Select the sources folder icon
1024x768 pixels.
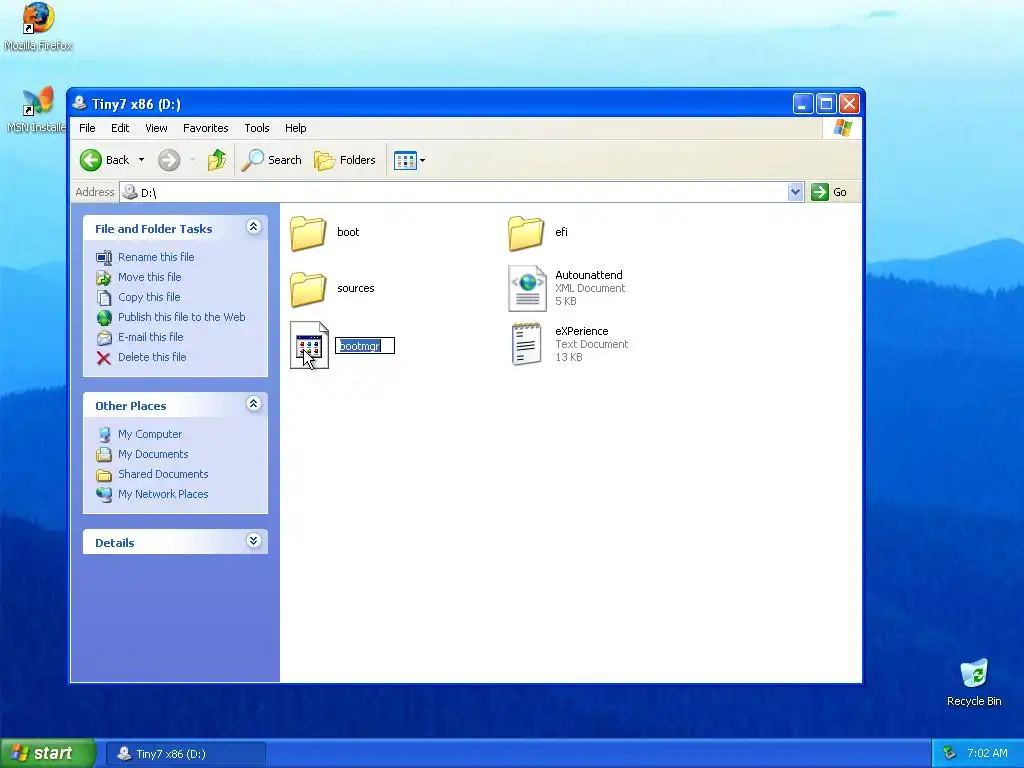(308, 289)
